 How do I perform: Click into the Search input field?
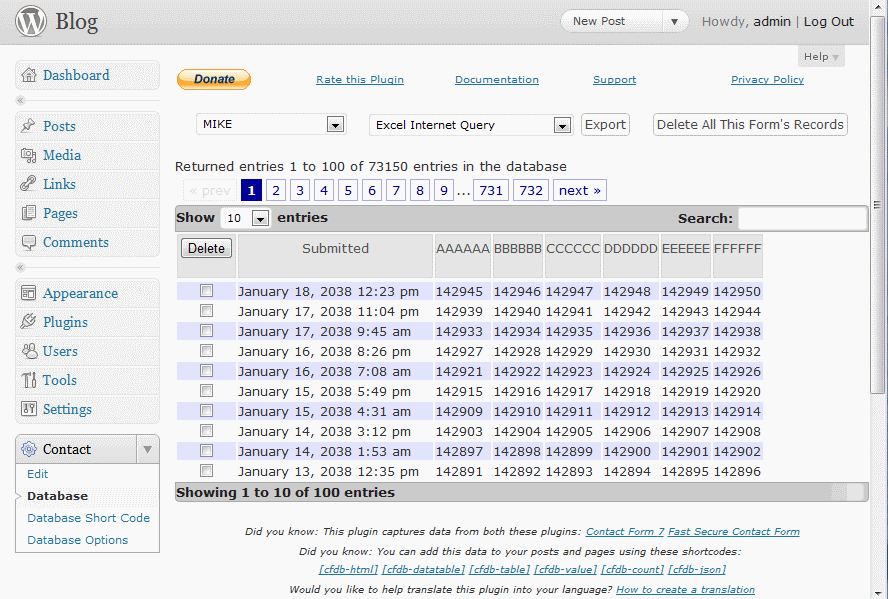pyautogui.click(x=802, y=218)
